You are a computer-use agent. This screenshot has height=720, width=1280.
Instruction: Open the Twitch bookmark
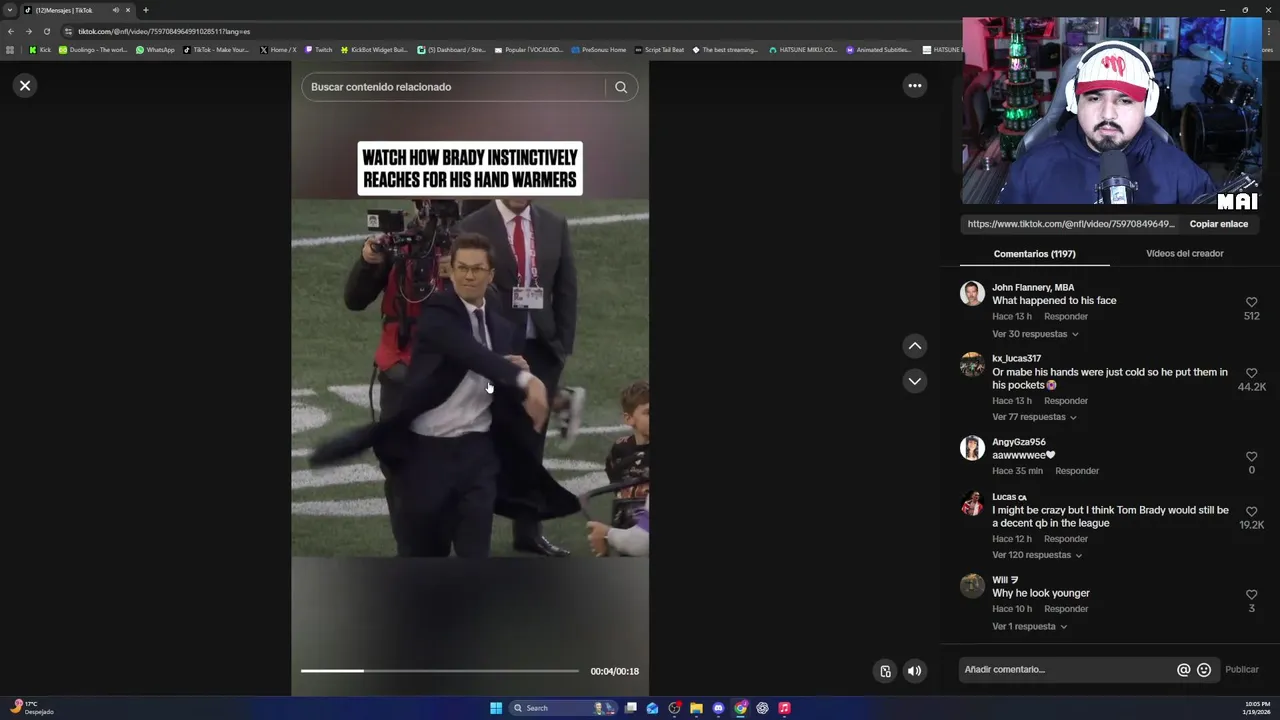coord(319,50)
